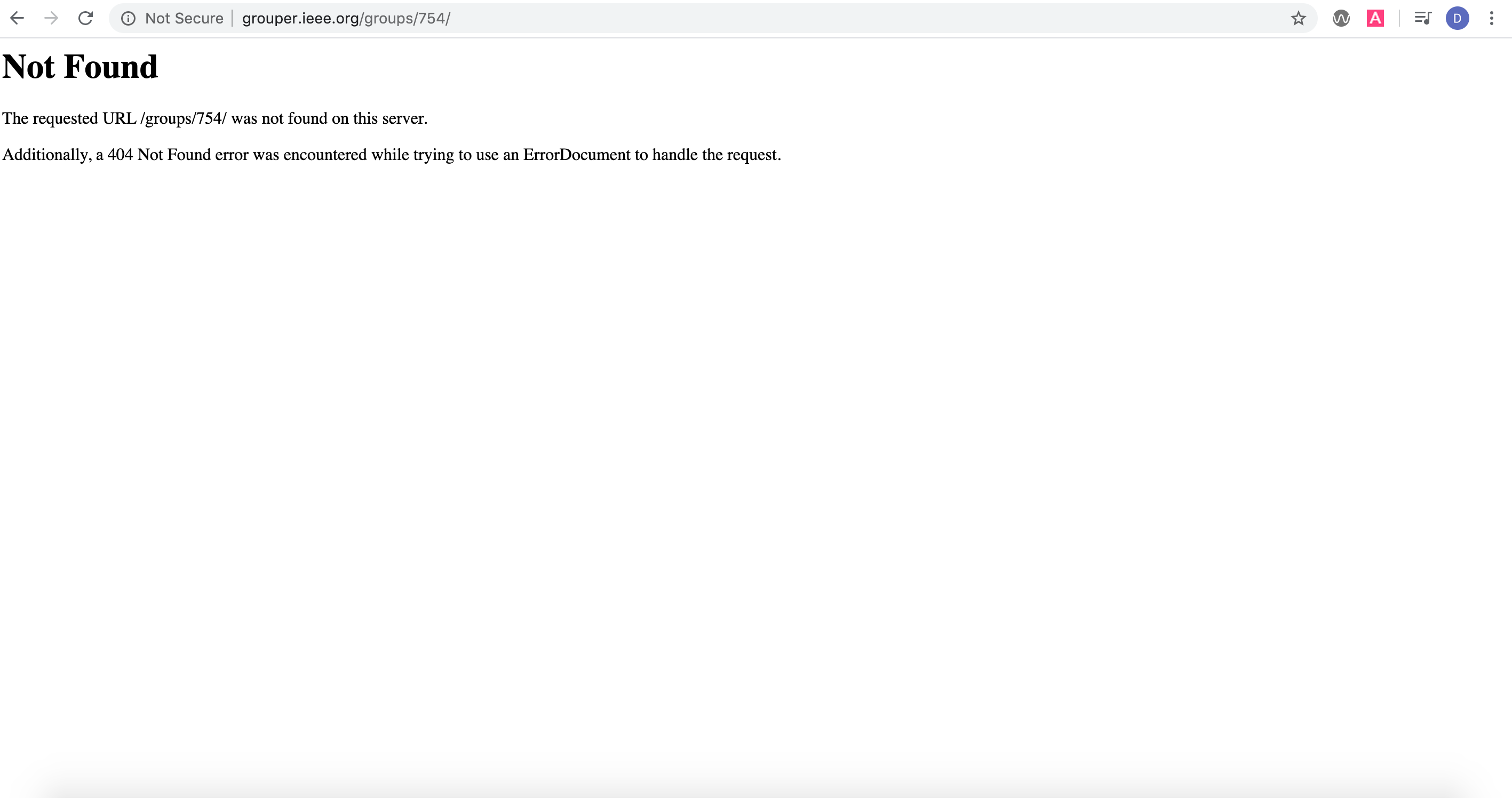The width and height of the screenshot is (1512, 798).
Task: Reload the current 404 page
Action: [86, 18]
